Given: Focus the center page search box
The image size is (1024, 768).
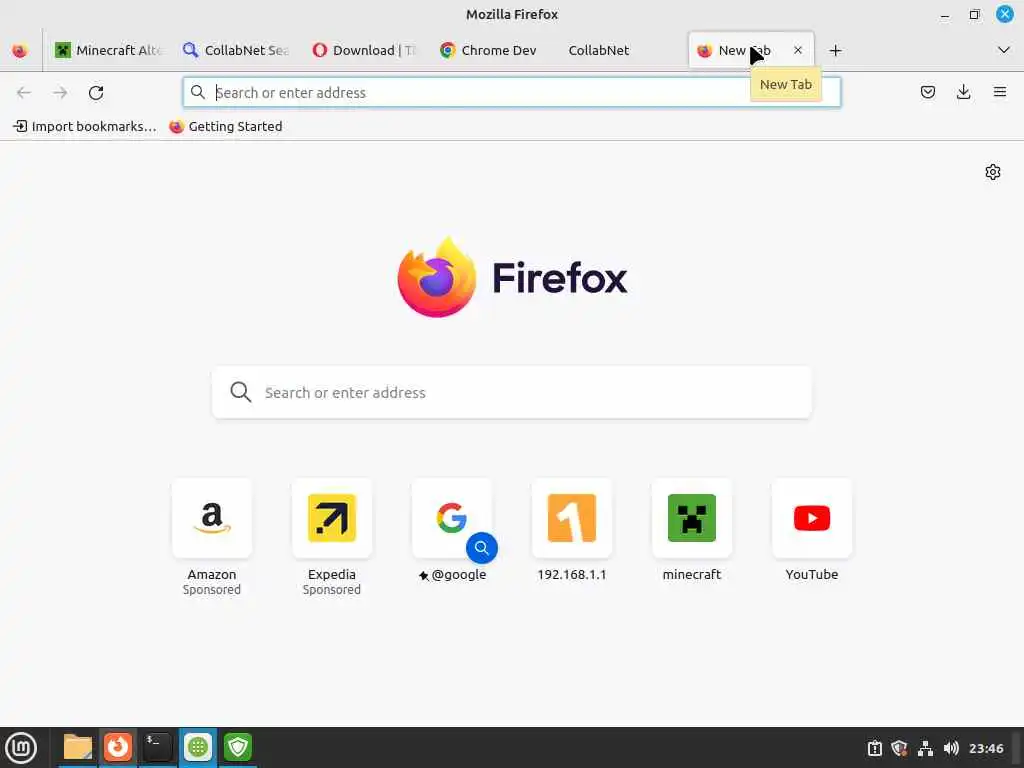Looking at the screenshot, I should 512,392.
